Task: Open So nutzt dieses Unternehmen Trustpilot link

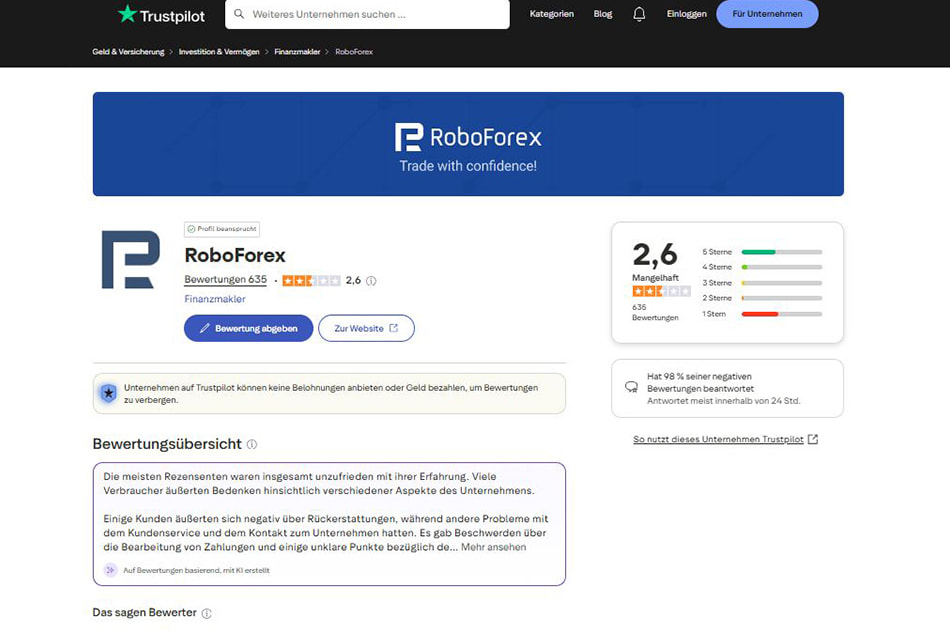Action: coord(718,439)
